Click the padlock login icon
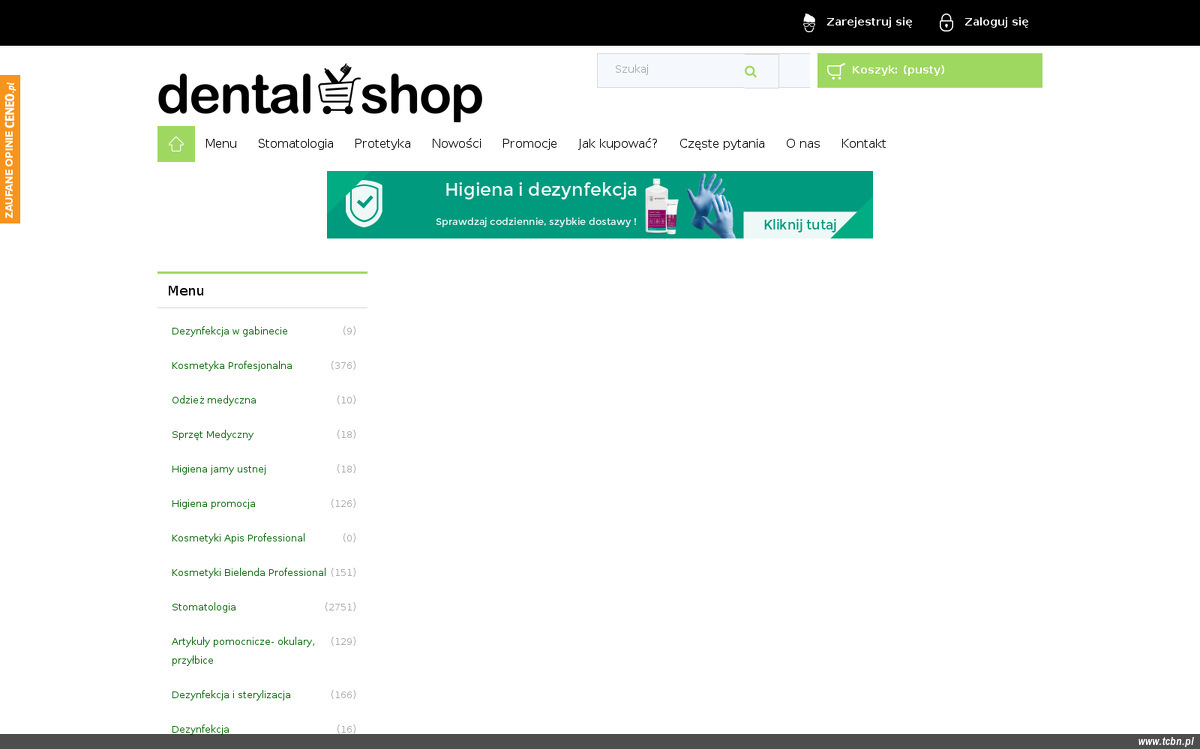This screenshot has width=1200, height=749. pos(946,22)
